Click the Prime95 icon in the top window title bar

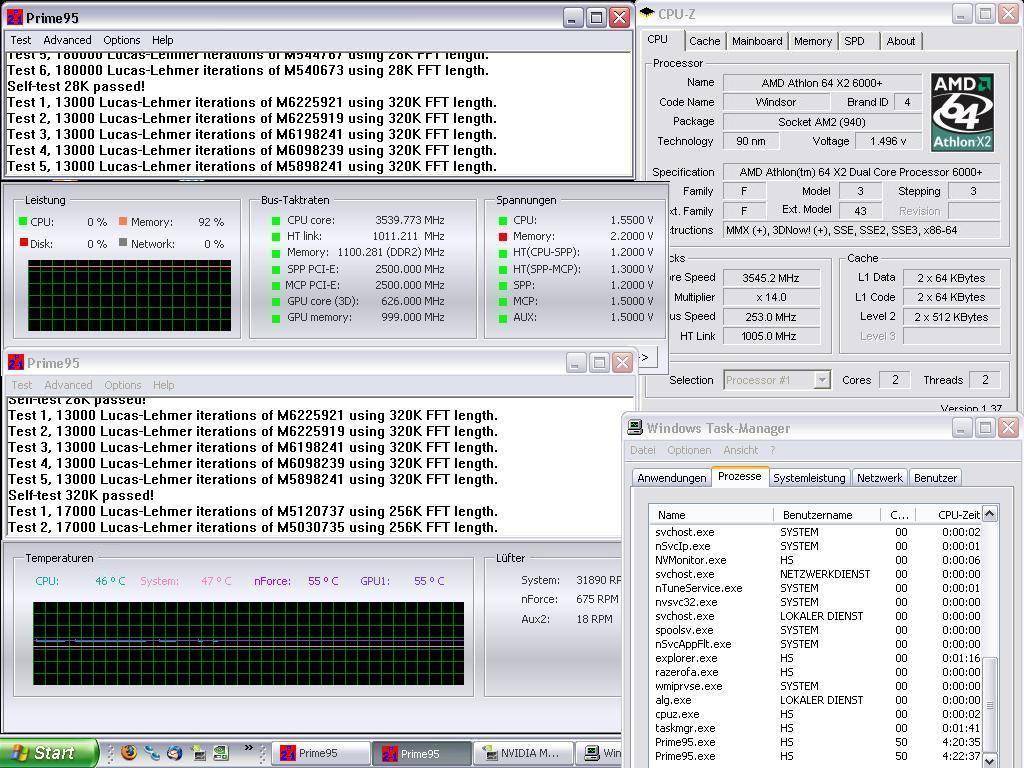(15, 17)
